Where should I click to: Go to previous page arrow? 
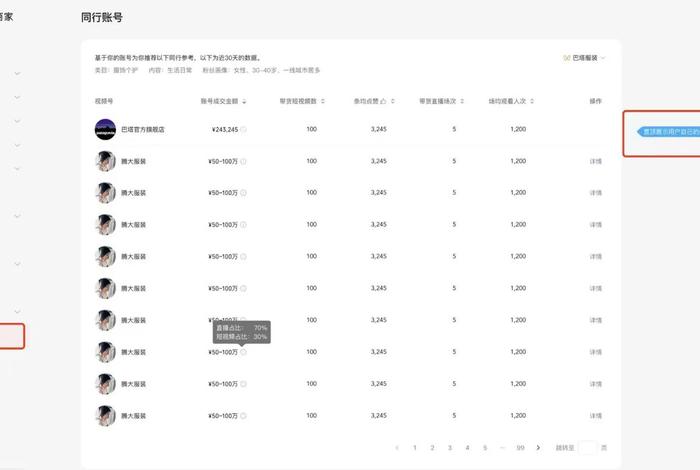(397, 448)
